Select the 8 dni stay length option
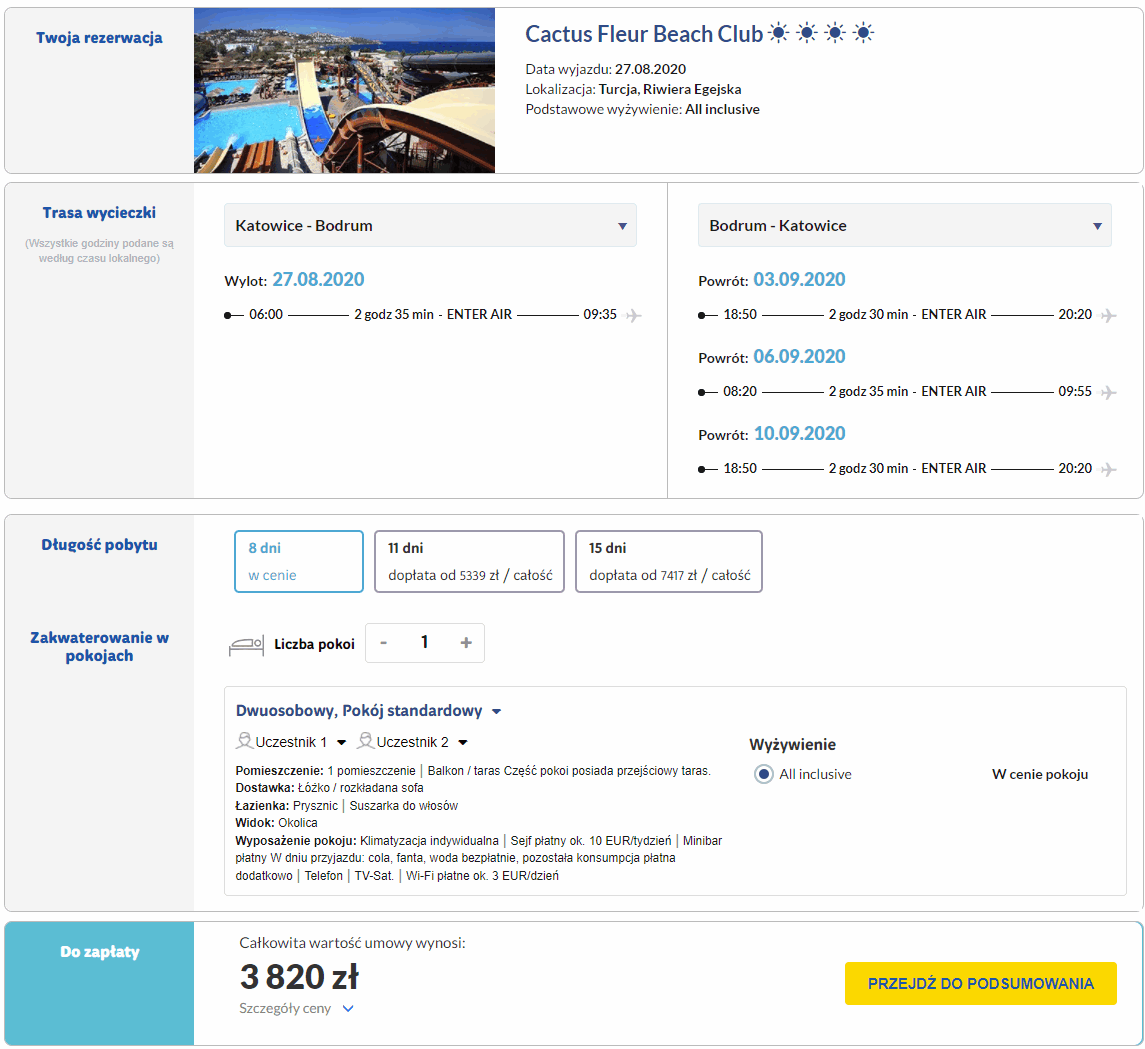Viewport: 1145px width, 1049px height. click(x=298, y=561)
